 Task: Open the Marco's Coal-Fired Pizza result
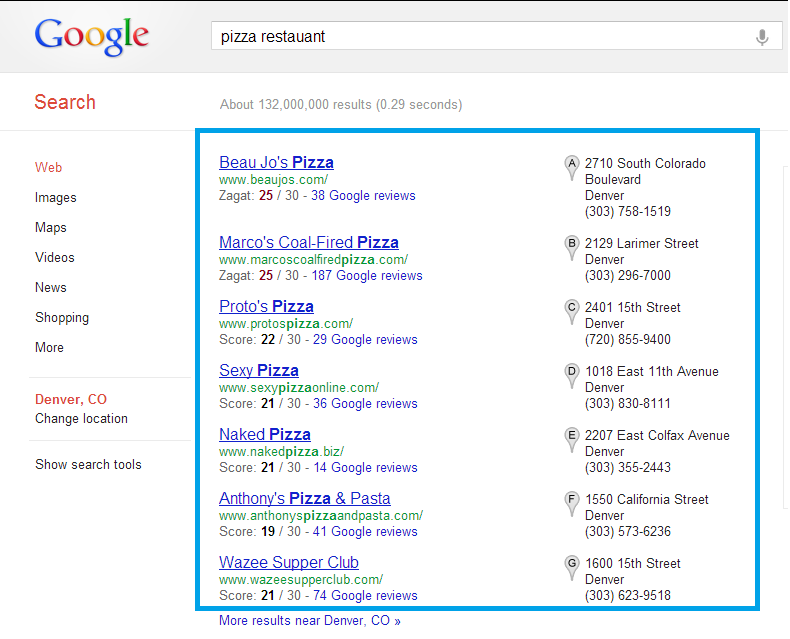[309, 242]
